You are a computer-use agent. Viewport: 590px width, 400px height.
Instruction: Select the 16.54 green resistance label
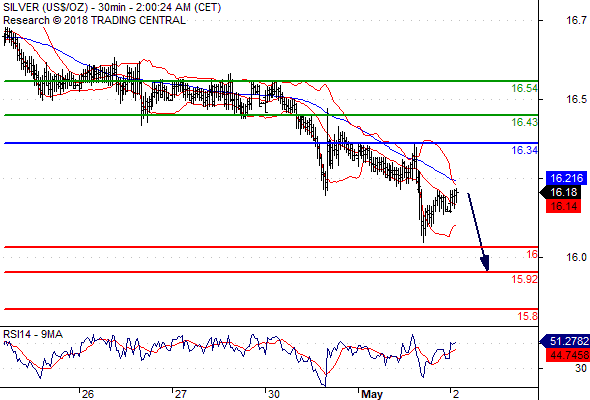[524, 88]
